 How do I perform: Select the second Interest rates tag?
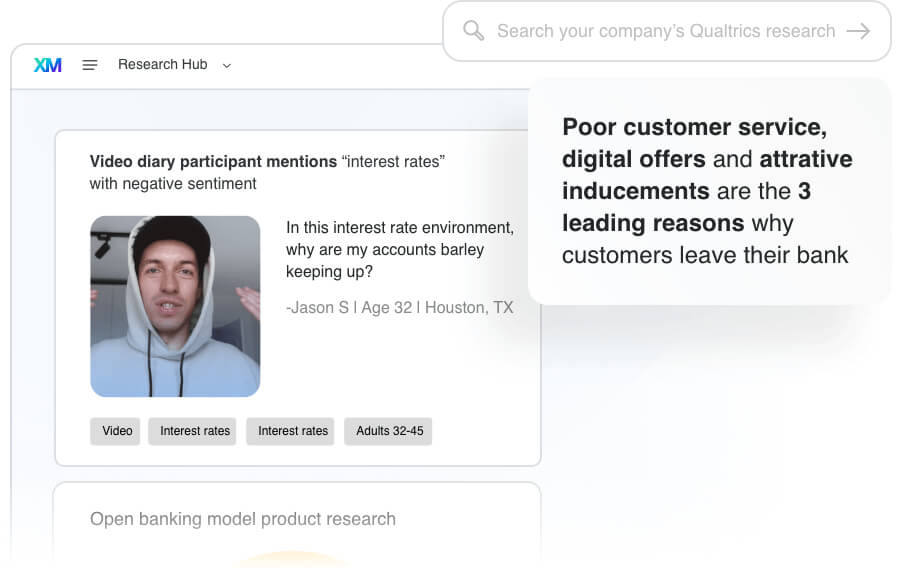pos(290,431)
